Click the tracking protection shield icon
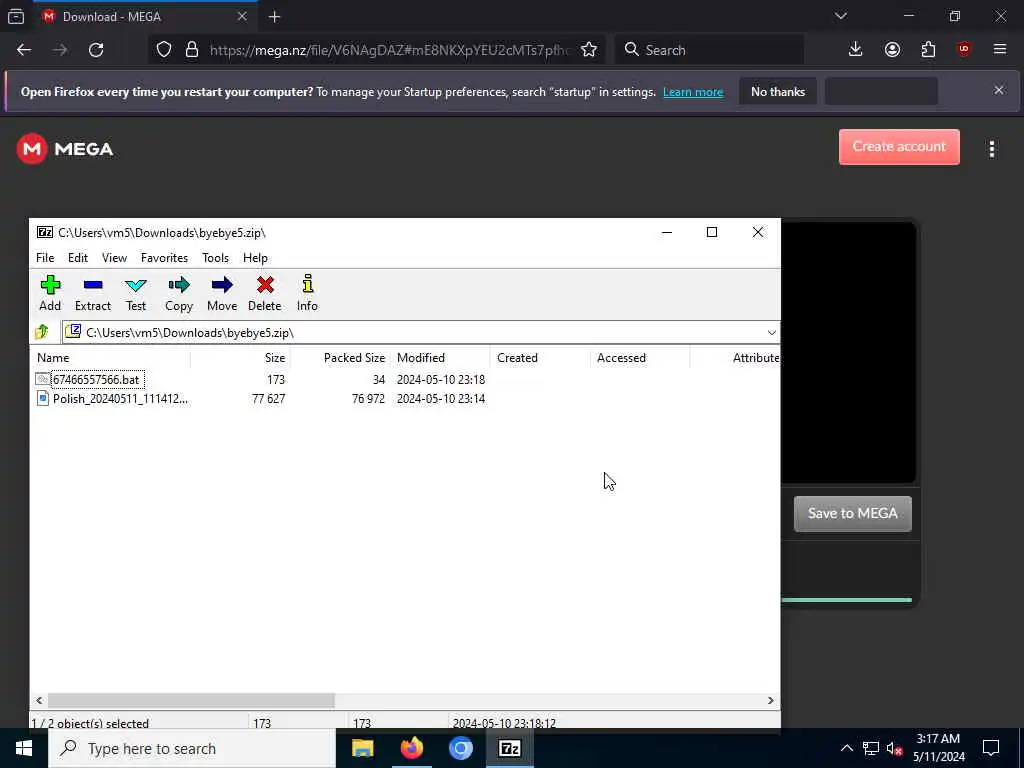The height and width of the screenshot is (768, 1024). pos(164,50)
